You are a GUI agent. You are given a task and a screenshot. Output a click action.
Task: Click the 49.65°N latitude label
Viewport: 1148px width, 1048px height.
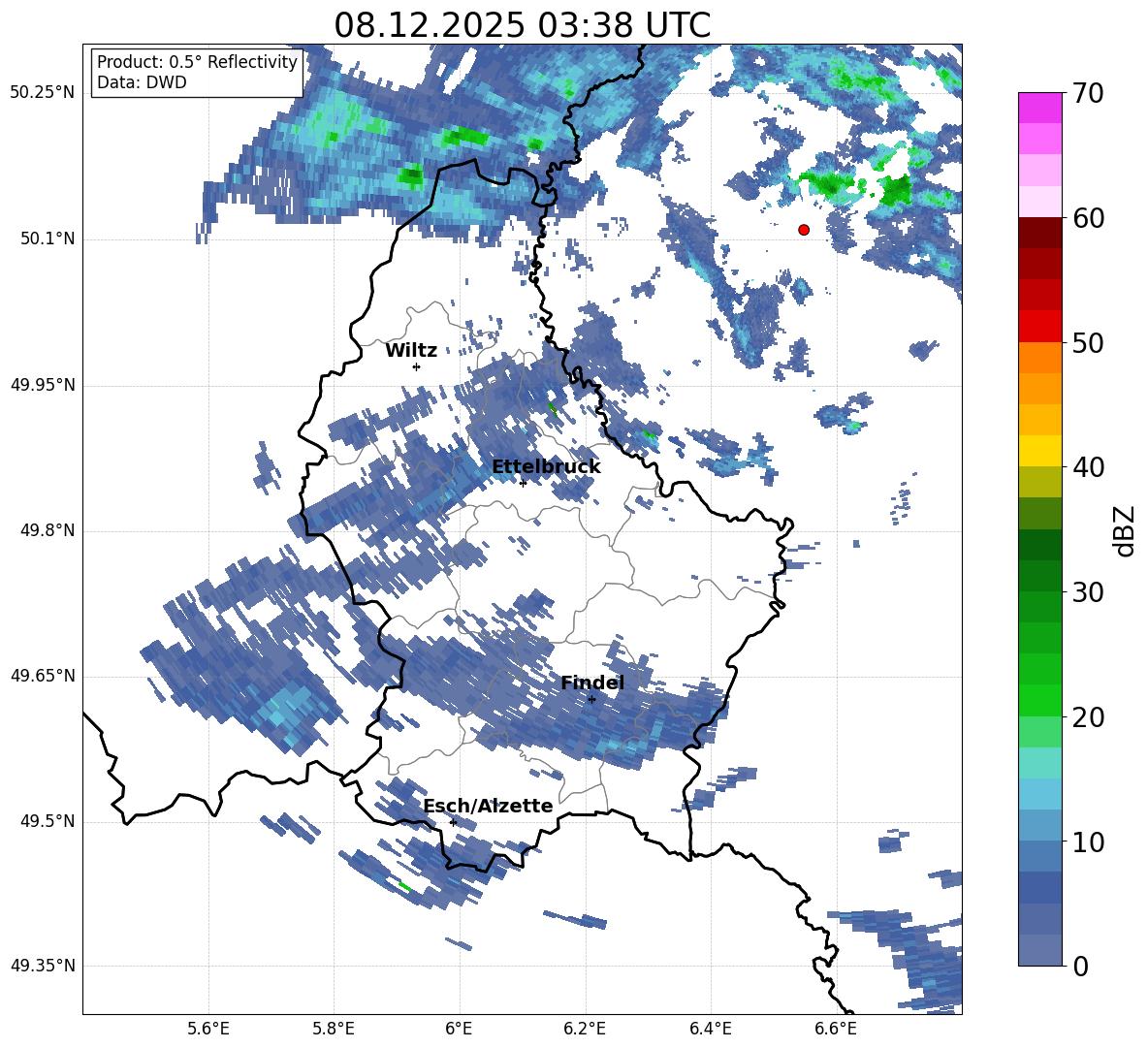click(43, 676)
